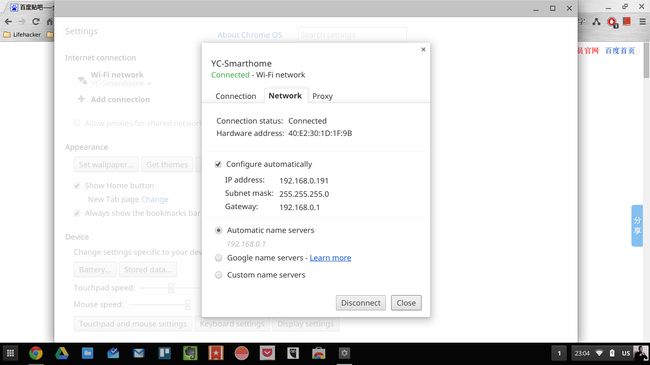Open the blue envelope mail app in the shelf
The width and height of the screenshot is (650, 365).
(x=138, y=353)
